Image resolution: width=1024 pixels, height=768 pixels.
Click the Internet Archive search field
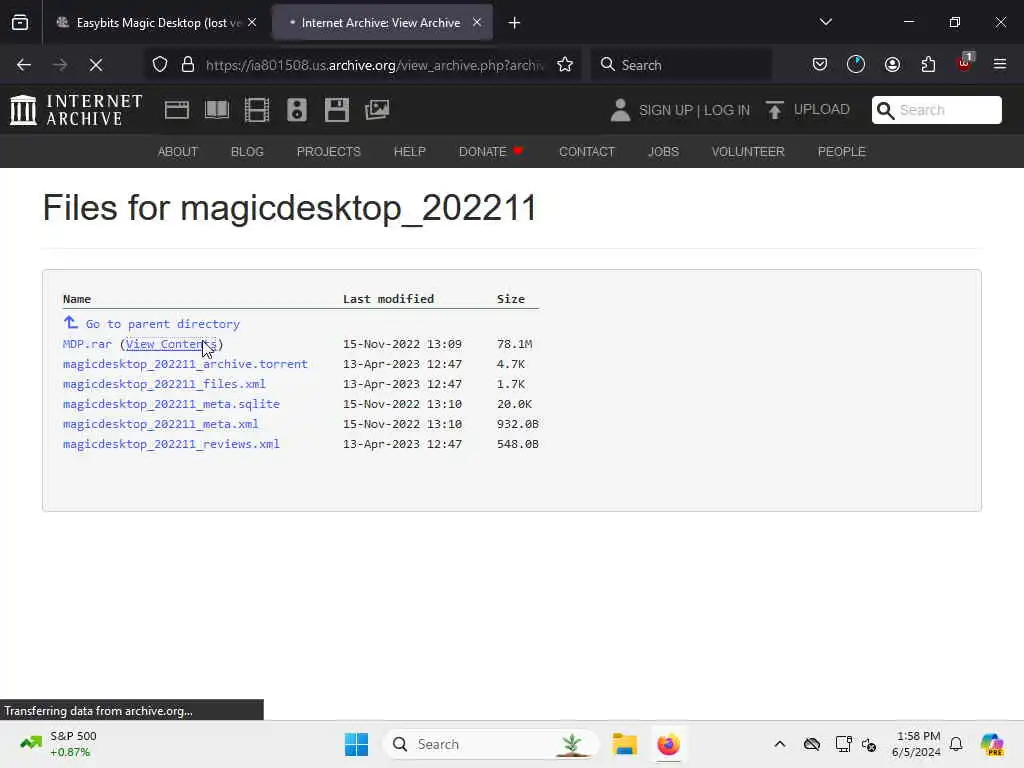[936, 110]
